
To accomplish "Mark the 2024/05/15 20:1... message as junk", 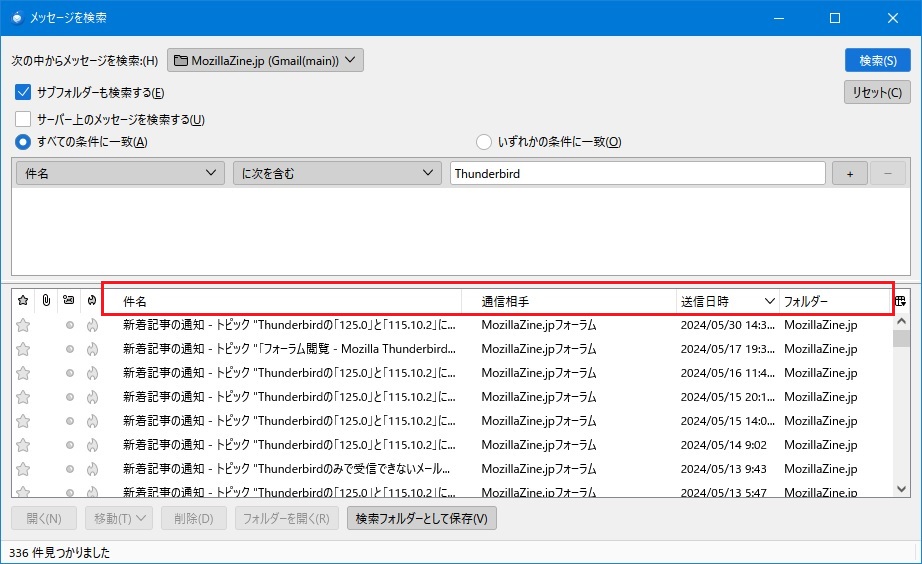I will point(92,397).
